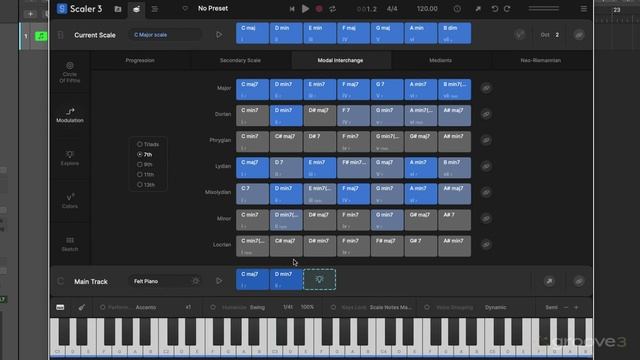The width and height of the screenshot is (640, 360).
Task: Open the Scale Notes keys lock dropdown
Action: tap(391, 307)
